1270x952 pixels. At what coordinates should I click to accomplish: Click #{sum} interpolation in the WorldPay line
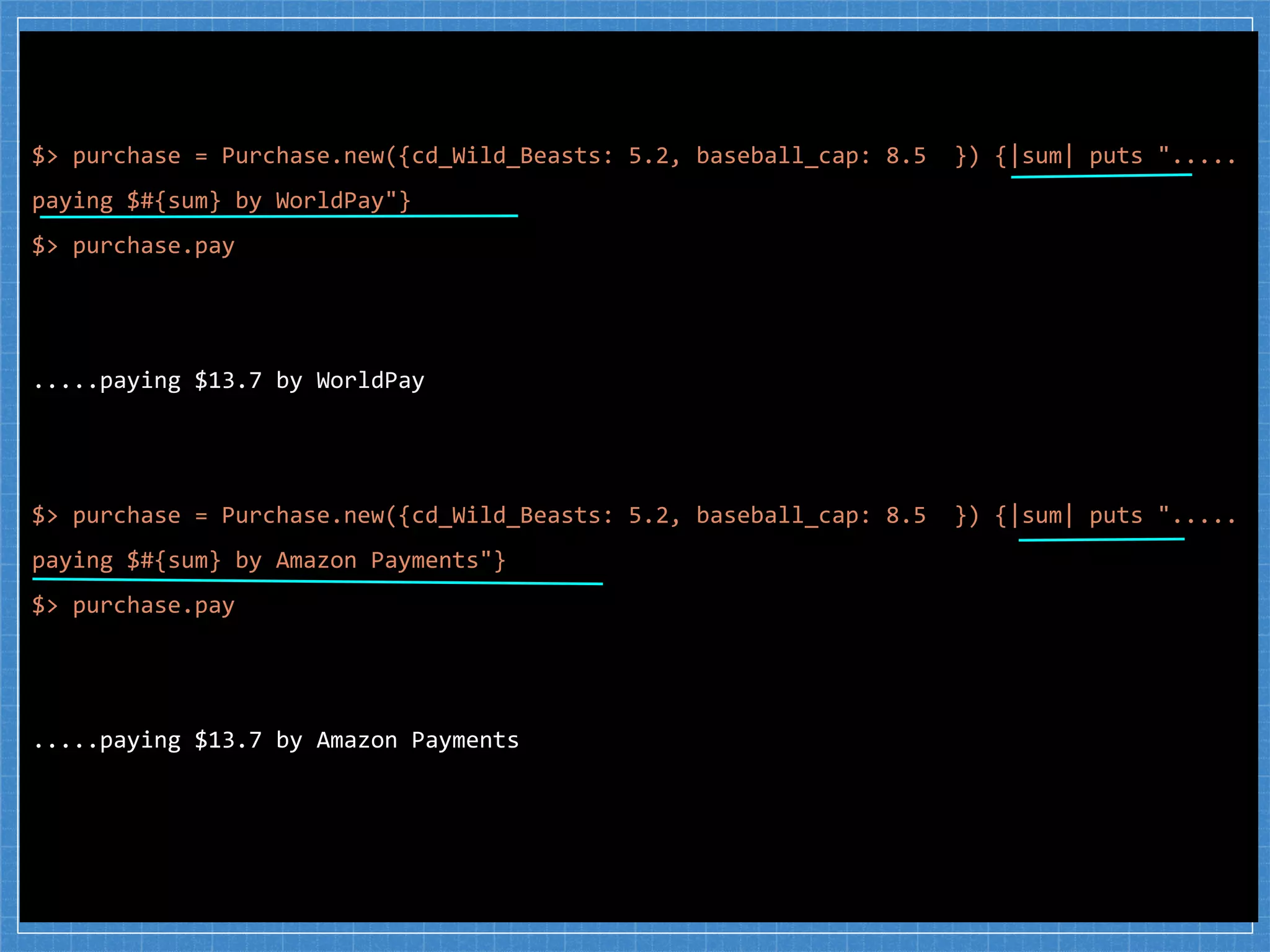[180, 201]
